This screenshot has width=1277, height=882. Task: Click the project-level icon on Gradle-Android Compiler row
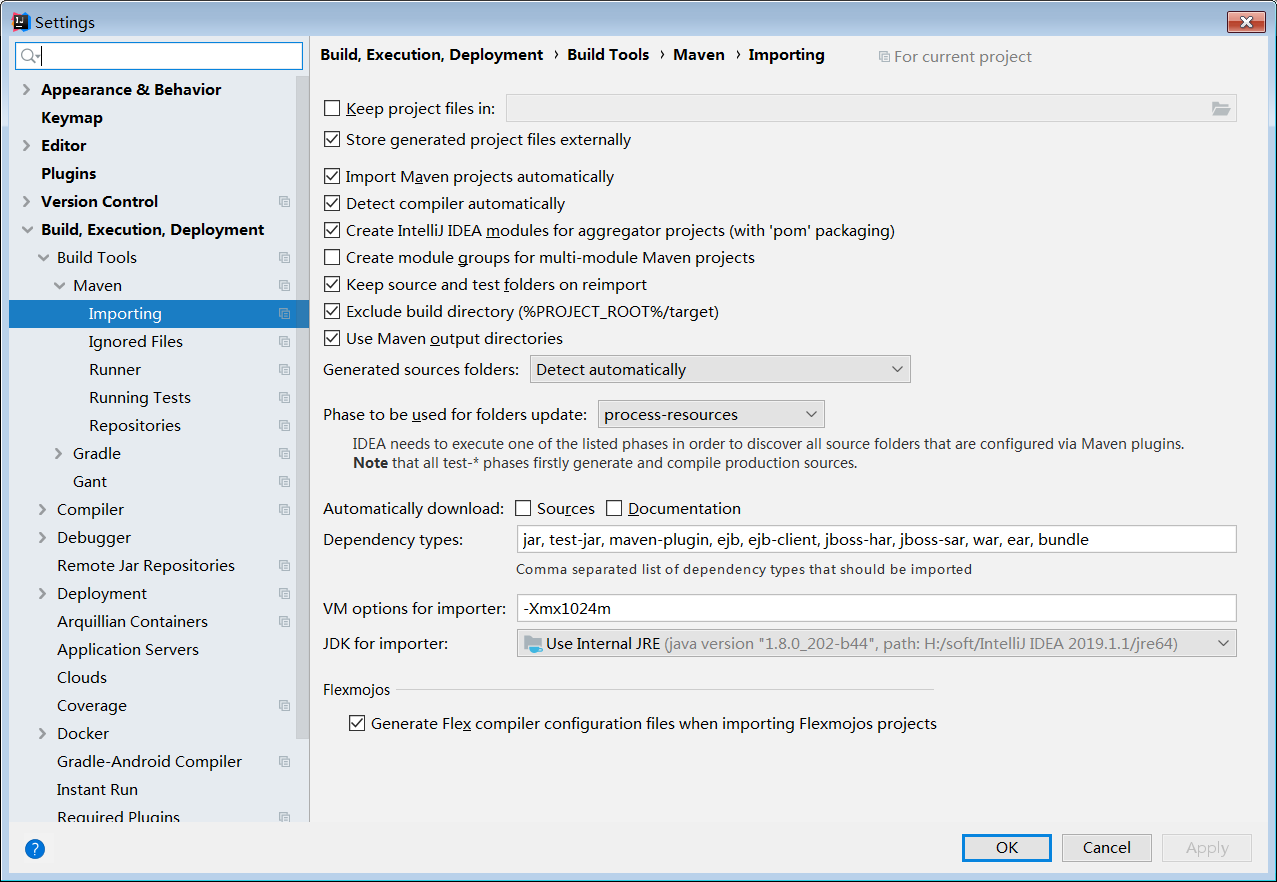(x=285, y=762)
